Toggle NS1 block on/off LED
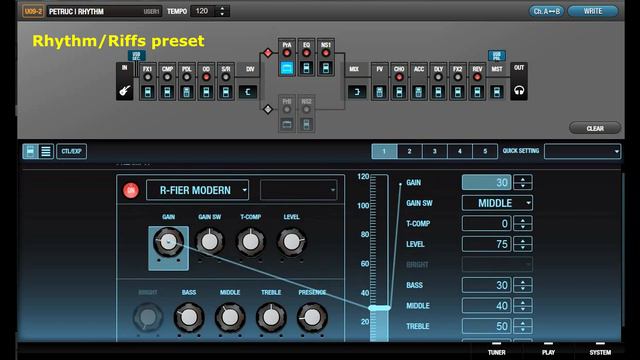 pos(326,53)
